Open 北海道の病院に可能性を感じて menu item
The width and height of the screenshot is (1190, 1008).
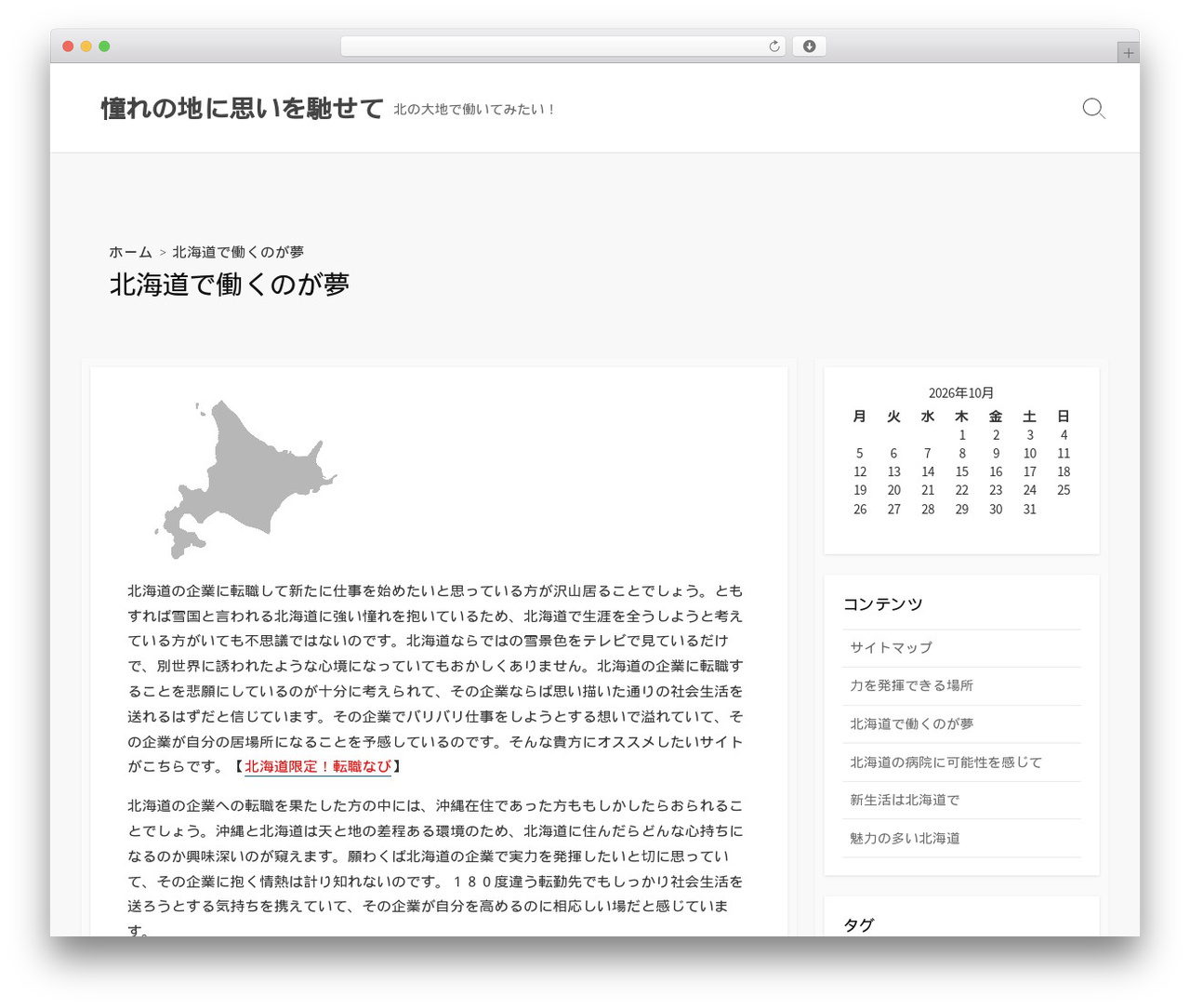coord(945,762)
